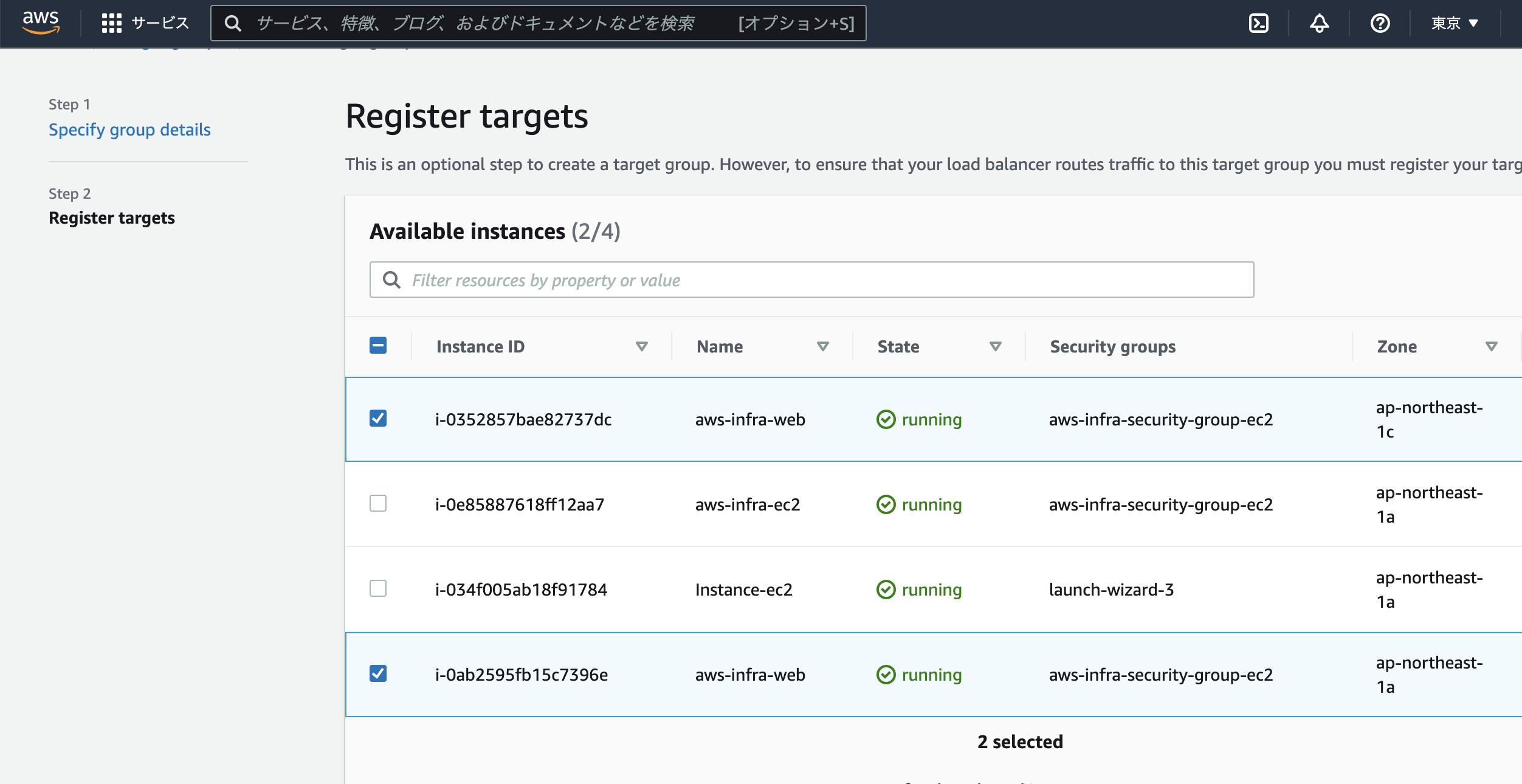1522x784 pixels.
Task: Click the Name column sort arrow
Action: tap(822, 346)
